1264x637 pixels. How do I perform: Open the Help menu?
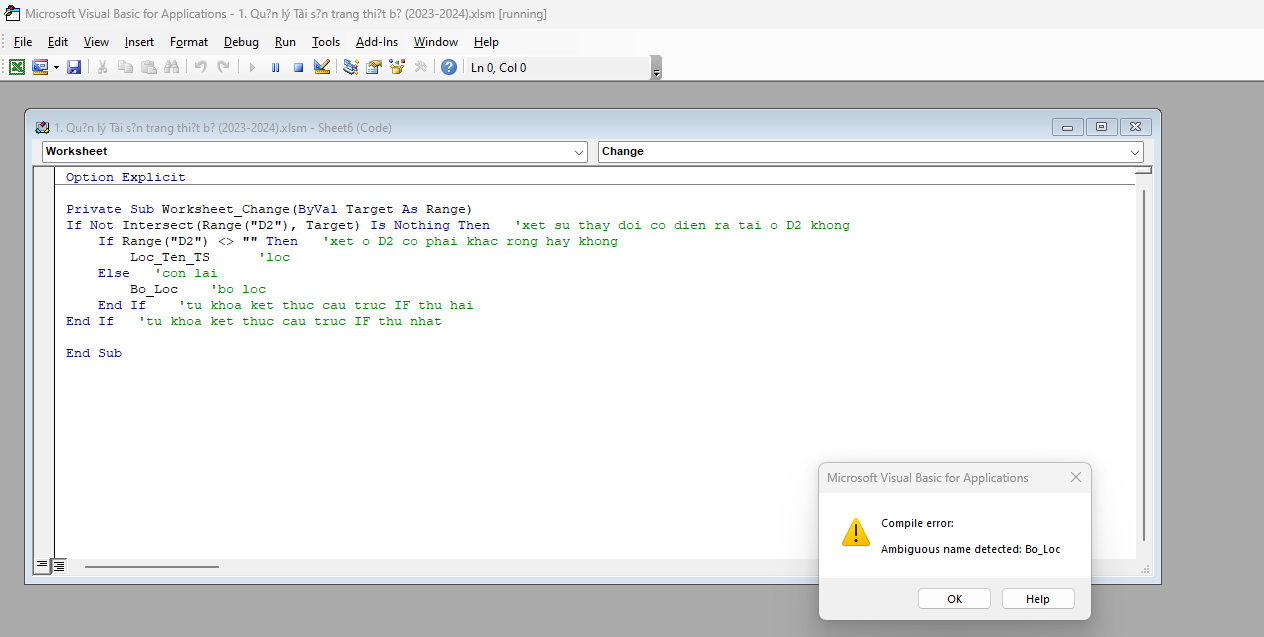click(486, 42)
